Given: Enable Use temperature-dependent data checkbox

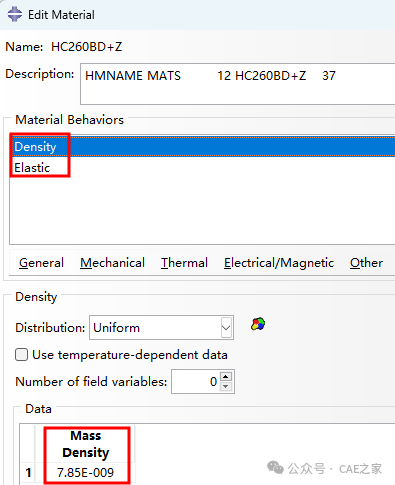Looking at the screenshot, I should click(21, 355).
